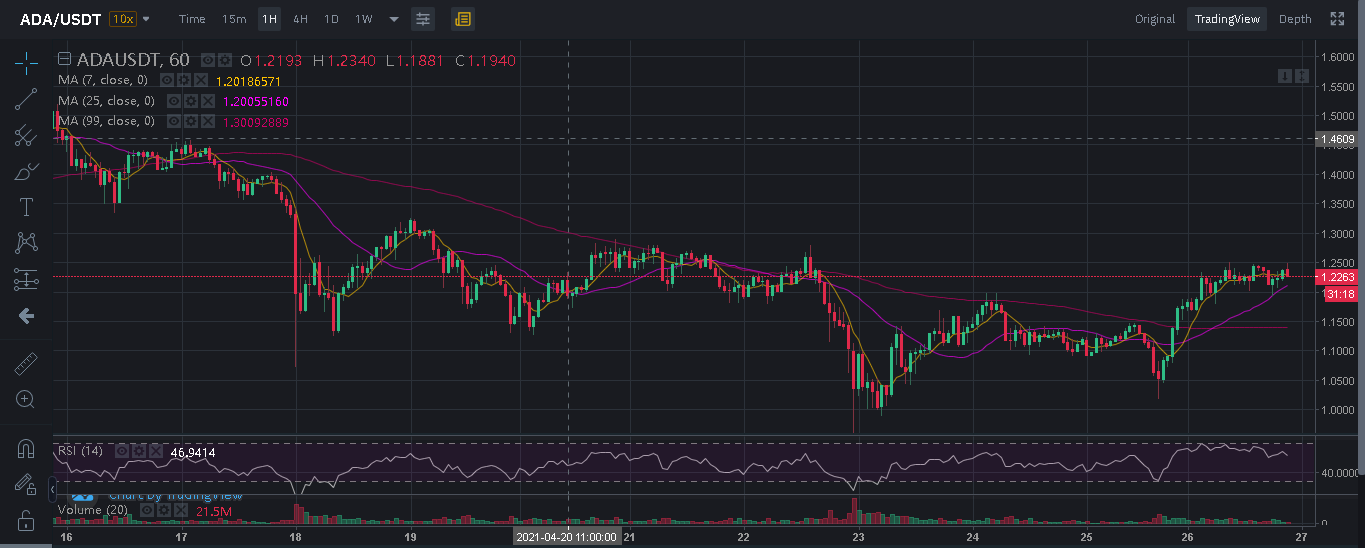Click the left arrow marker tool
Viewport: 1365px width, 548px height.
26,316
